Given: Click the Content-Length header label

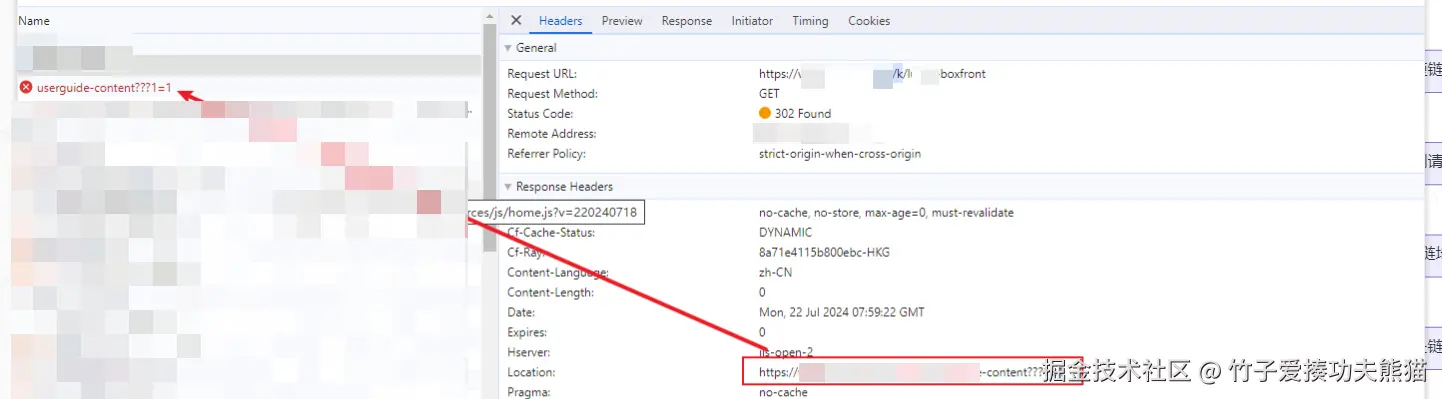Looking at the screenshot, I should 550,293.
